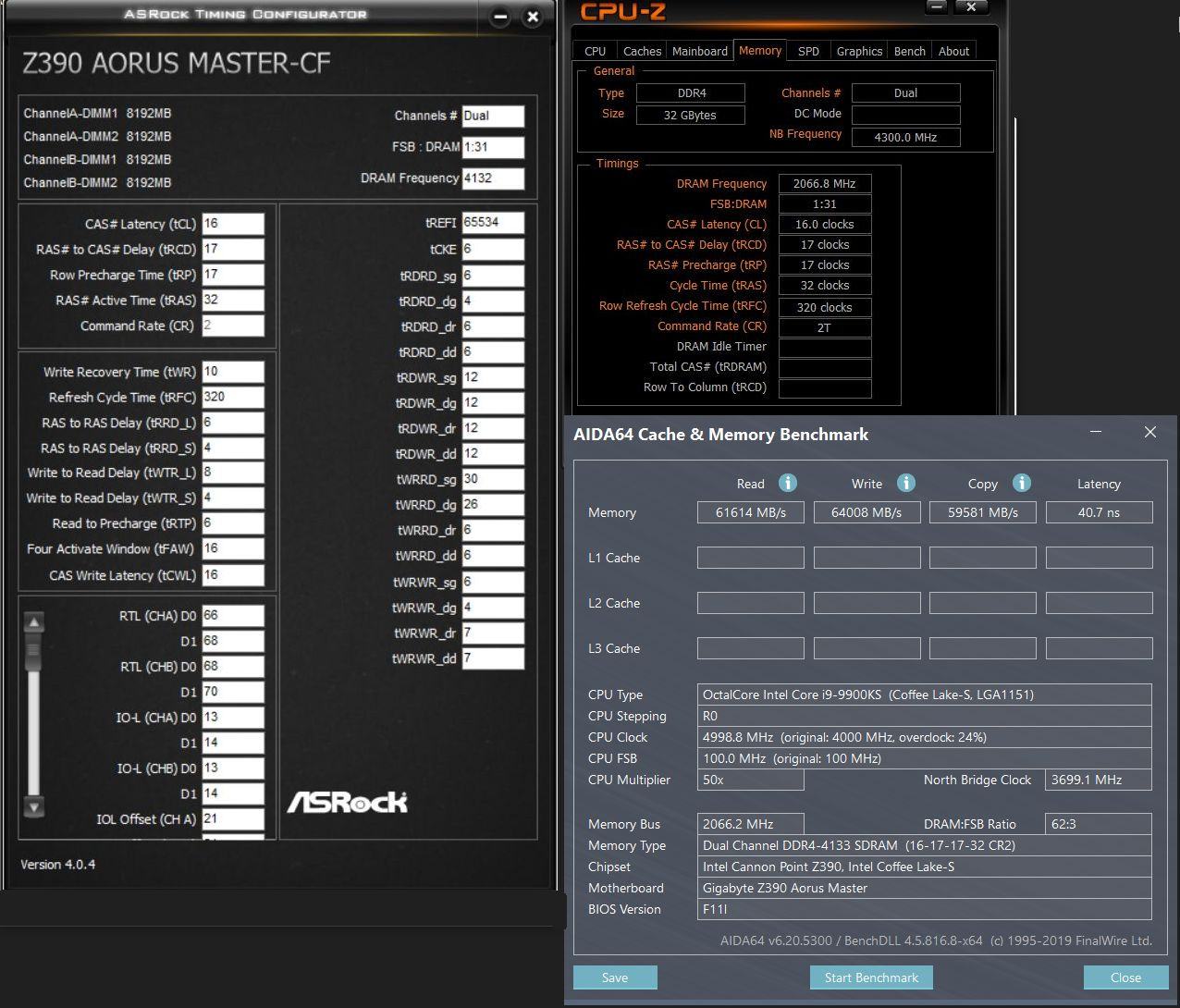Image resolution: width=1180 pixels, height=1008 pixels.
Task: Open the Caches tab in CPU-Z
Action: [x=642, y=51]
